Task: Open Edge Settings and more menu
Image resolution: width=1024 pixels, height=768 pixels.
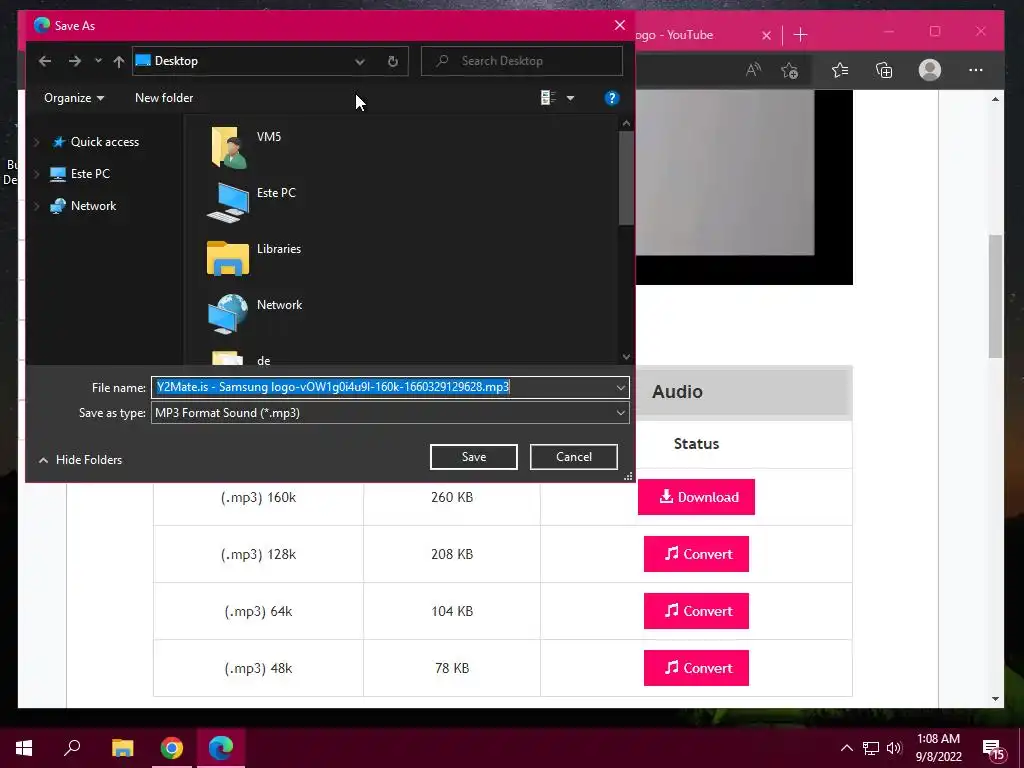Action: [x=976, y=70]
